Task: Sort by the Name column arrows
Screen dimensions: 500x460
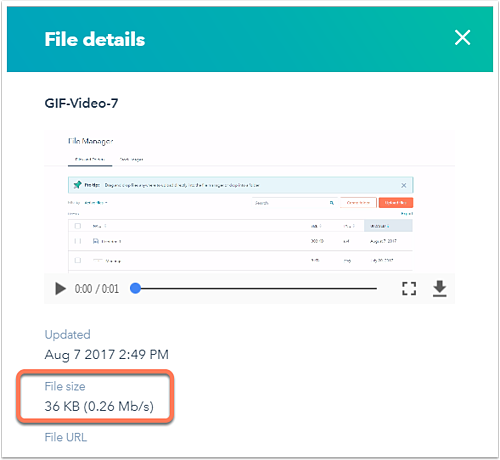Action: click(105, 226)
